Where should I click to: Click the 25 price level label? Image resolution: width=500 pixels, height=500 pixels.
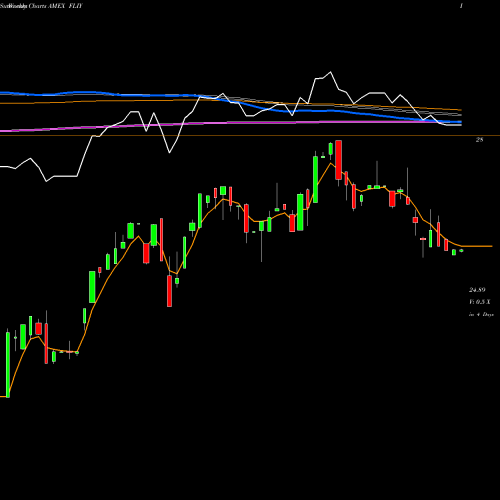[479, 140]
